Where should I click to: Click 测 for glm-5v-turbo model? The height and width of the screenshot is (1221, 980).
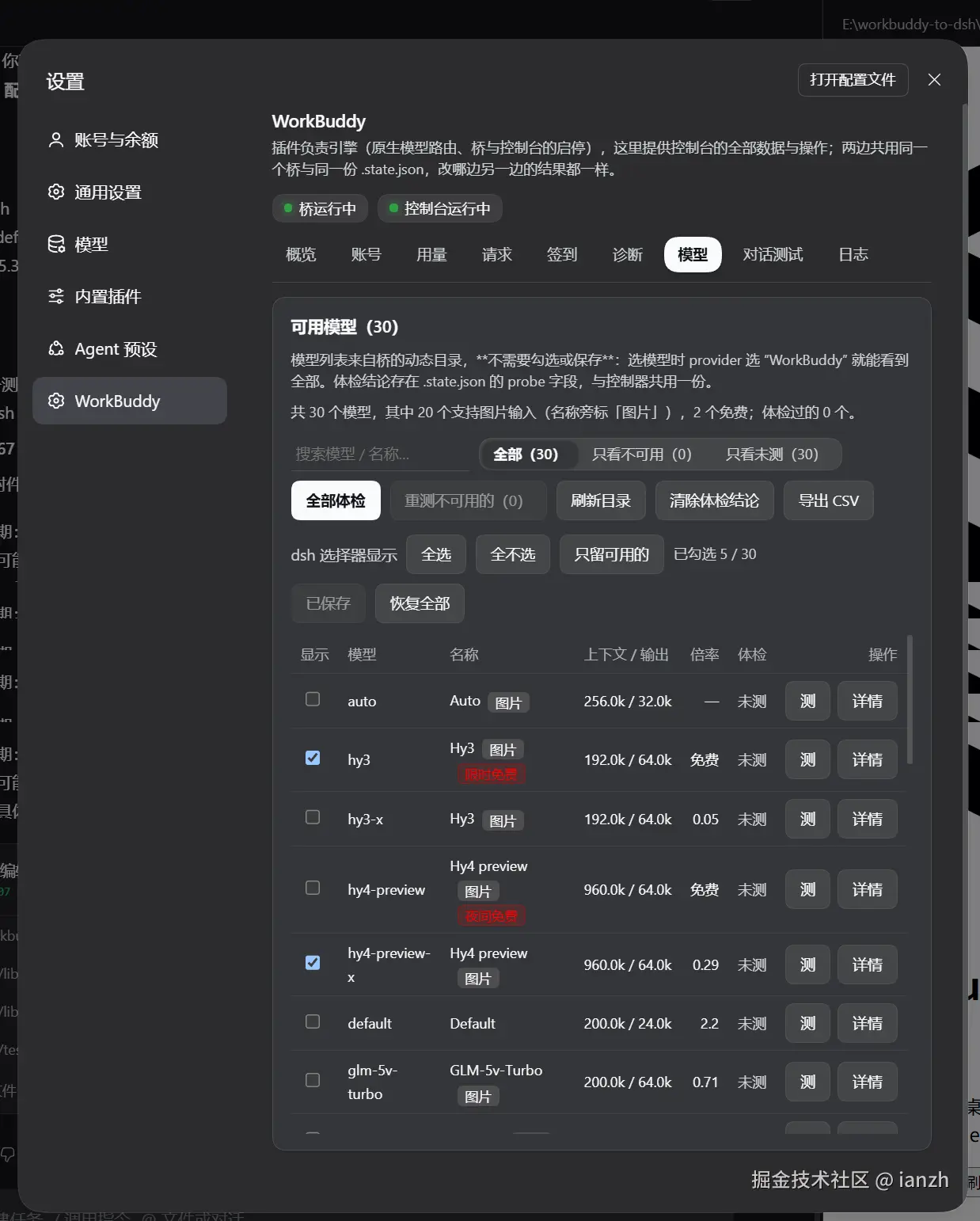tap(807, 1082)
